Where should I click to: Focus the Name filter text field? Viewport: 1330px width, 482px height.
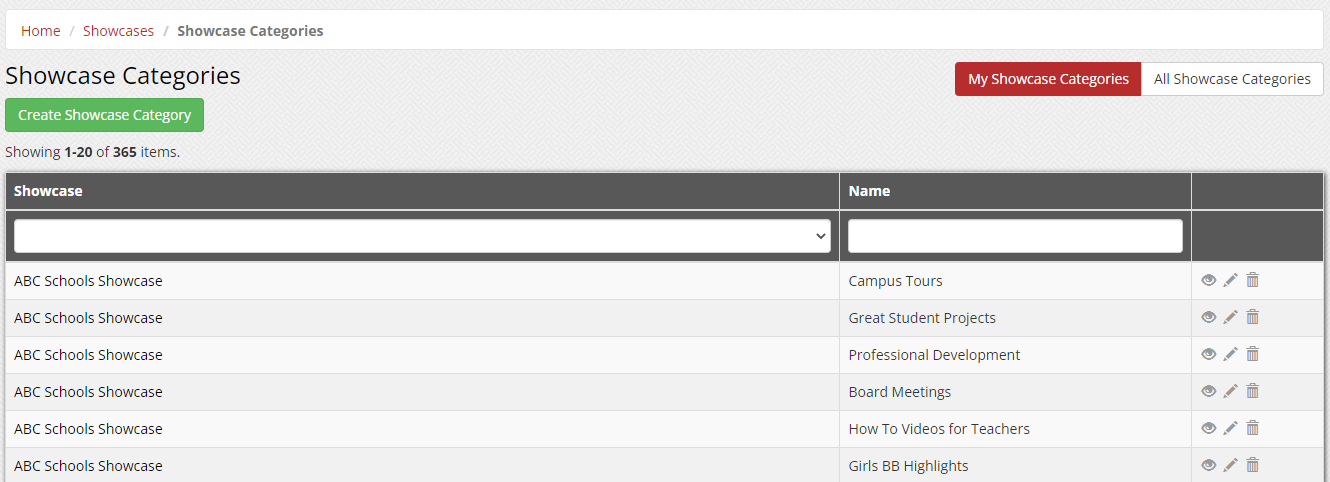1015,236
